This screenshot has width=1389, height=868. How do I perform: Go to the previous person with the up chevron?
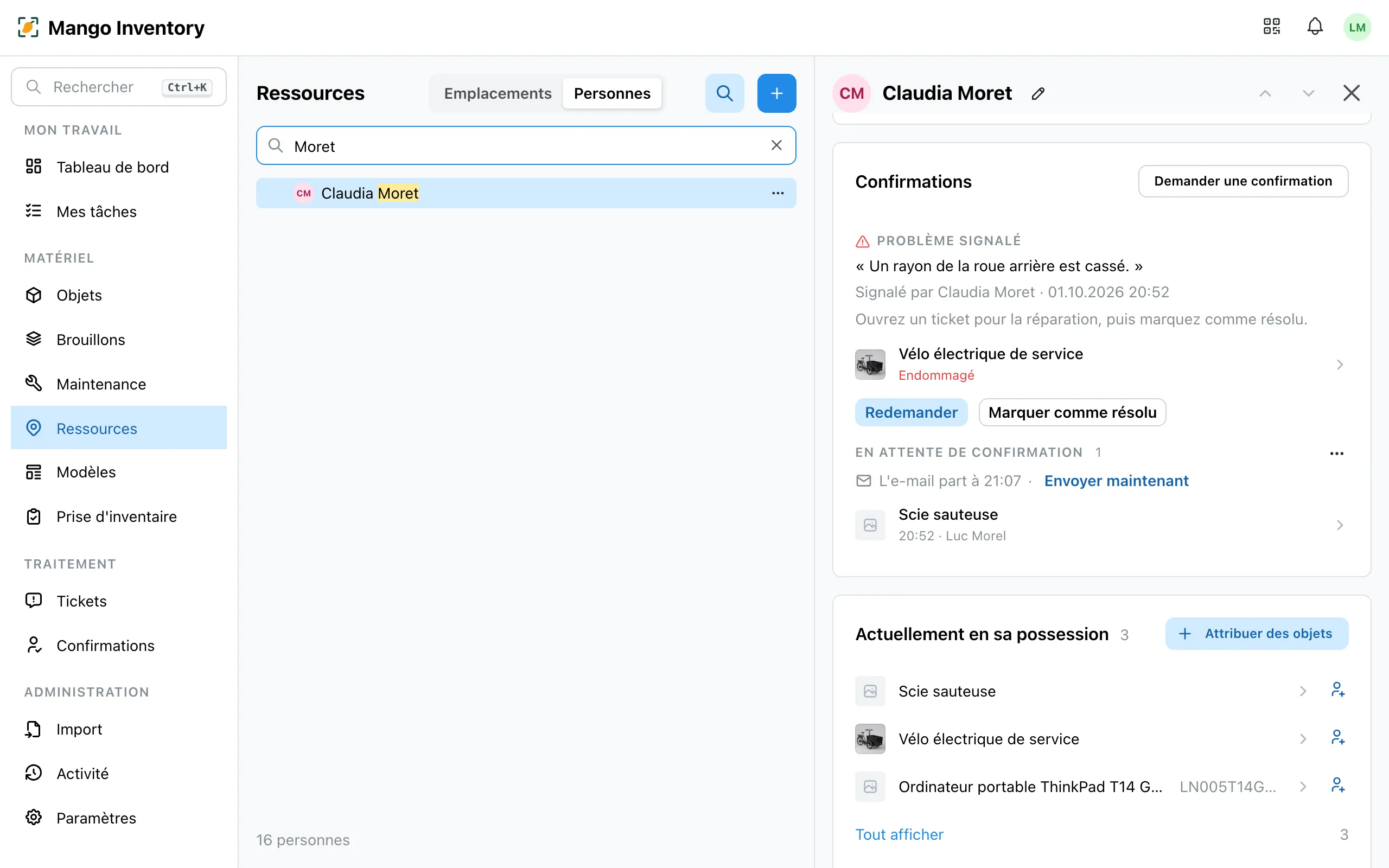point(1265,93)
